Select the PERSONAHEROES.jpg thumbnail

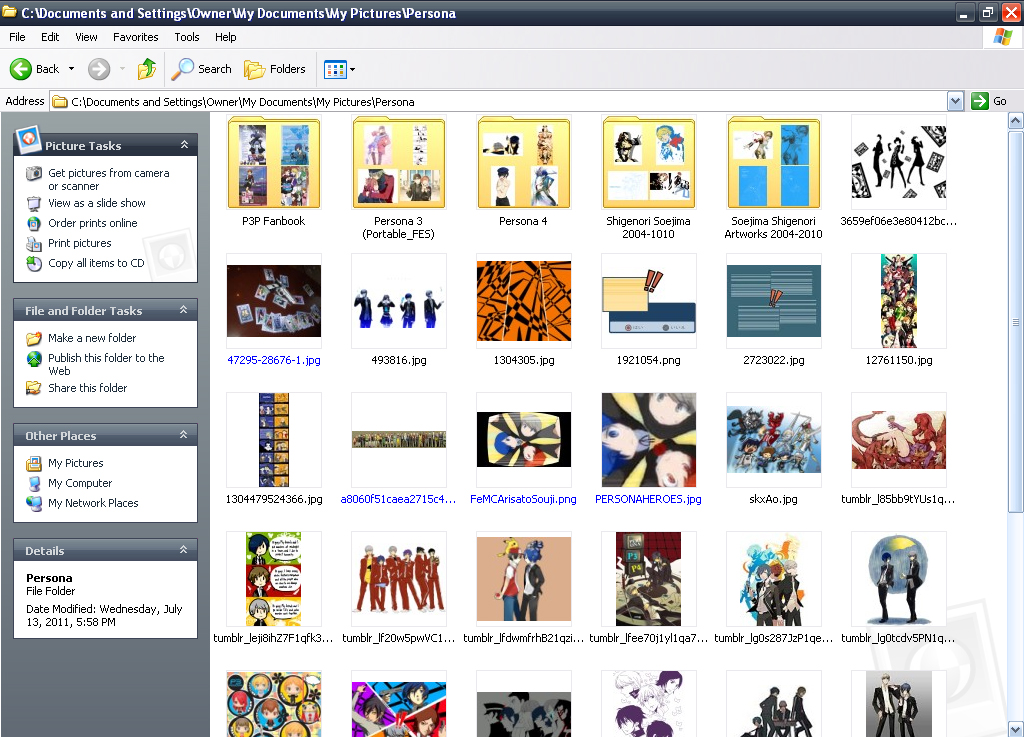[x=648, y=440]
